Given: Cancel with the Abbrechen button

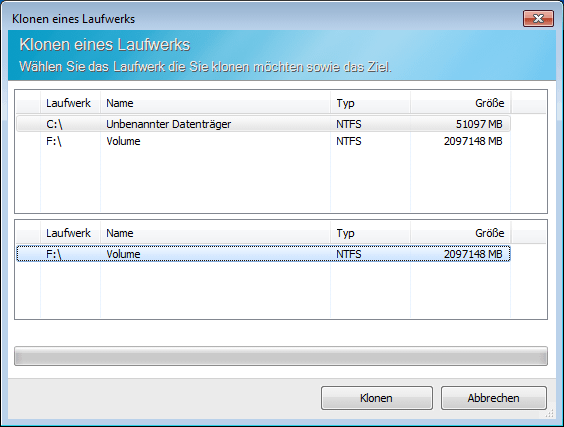Looking at the screenshot, I should [x=494, y=398].
